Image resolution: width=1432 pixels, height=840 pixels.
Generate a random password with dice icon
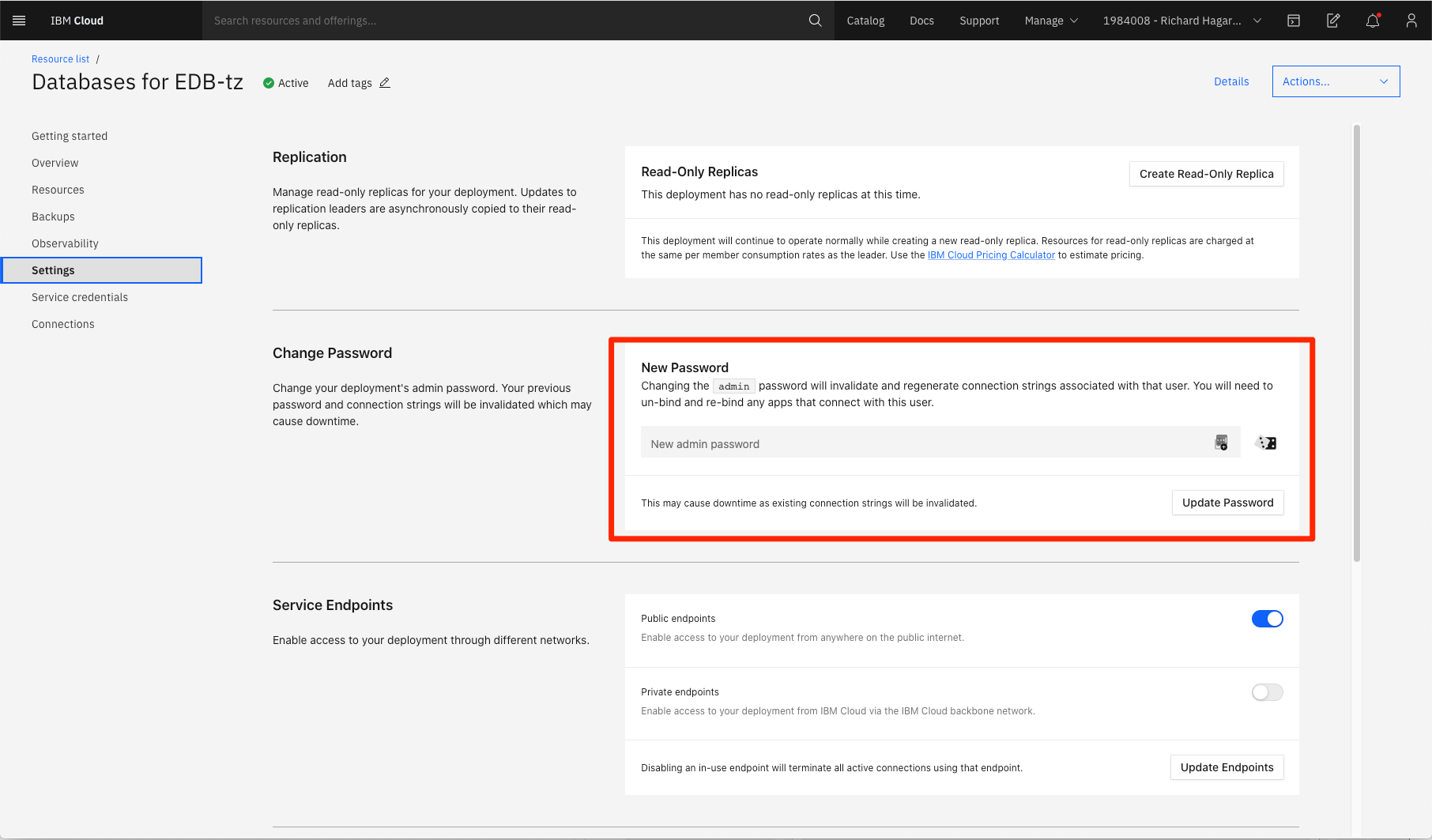(x=1266, y=443)
